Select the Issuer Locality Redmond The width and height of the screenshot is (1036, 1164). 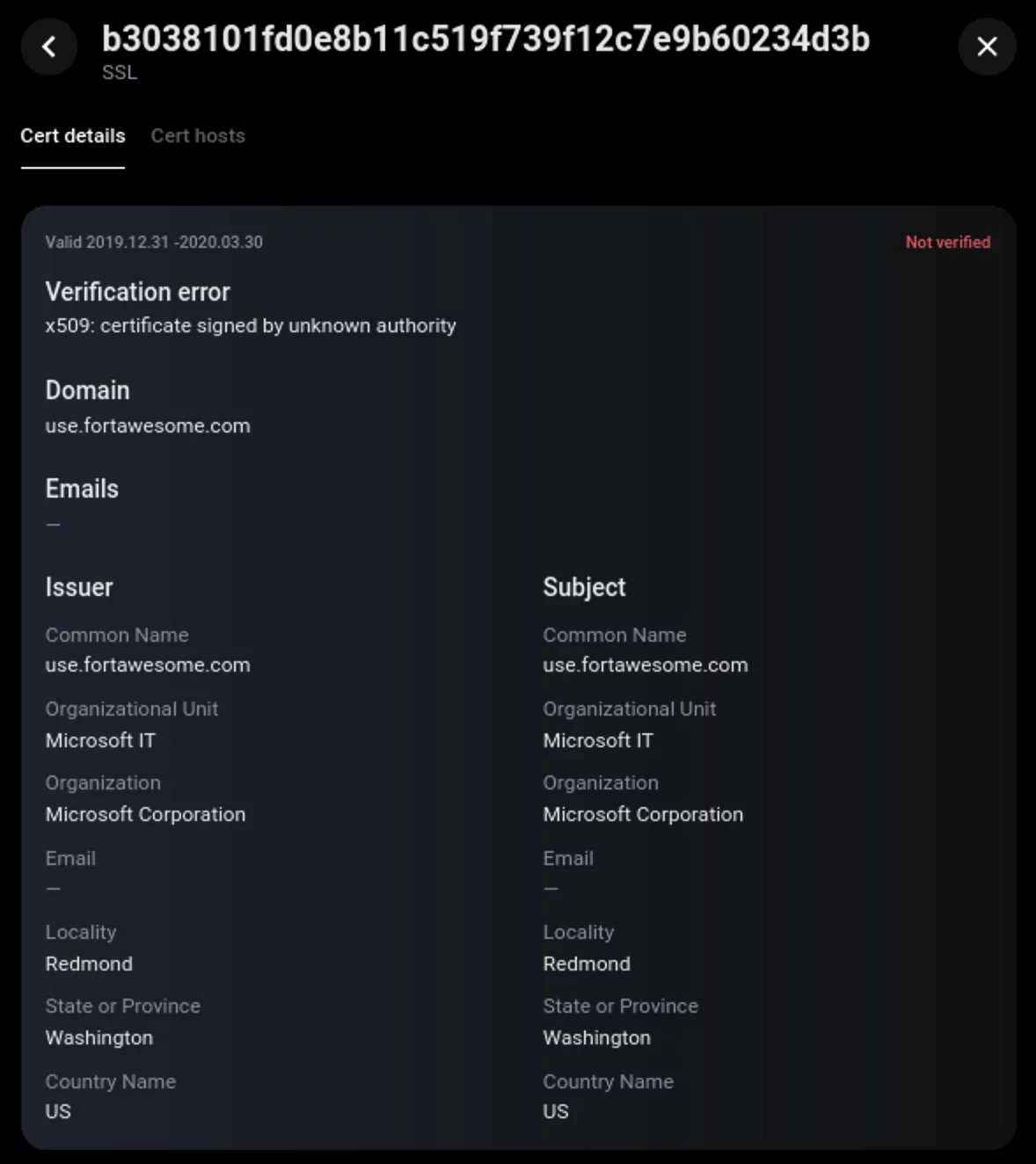tap(89, 964)
